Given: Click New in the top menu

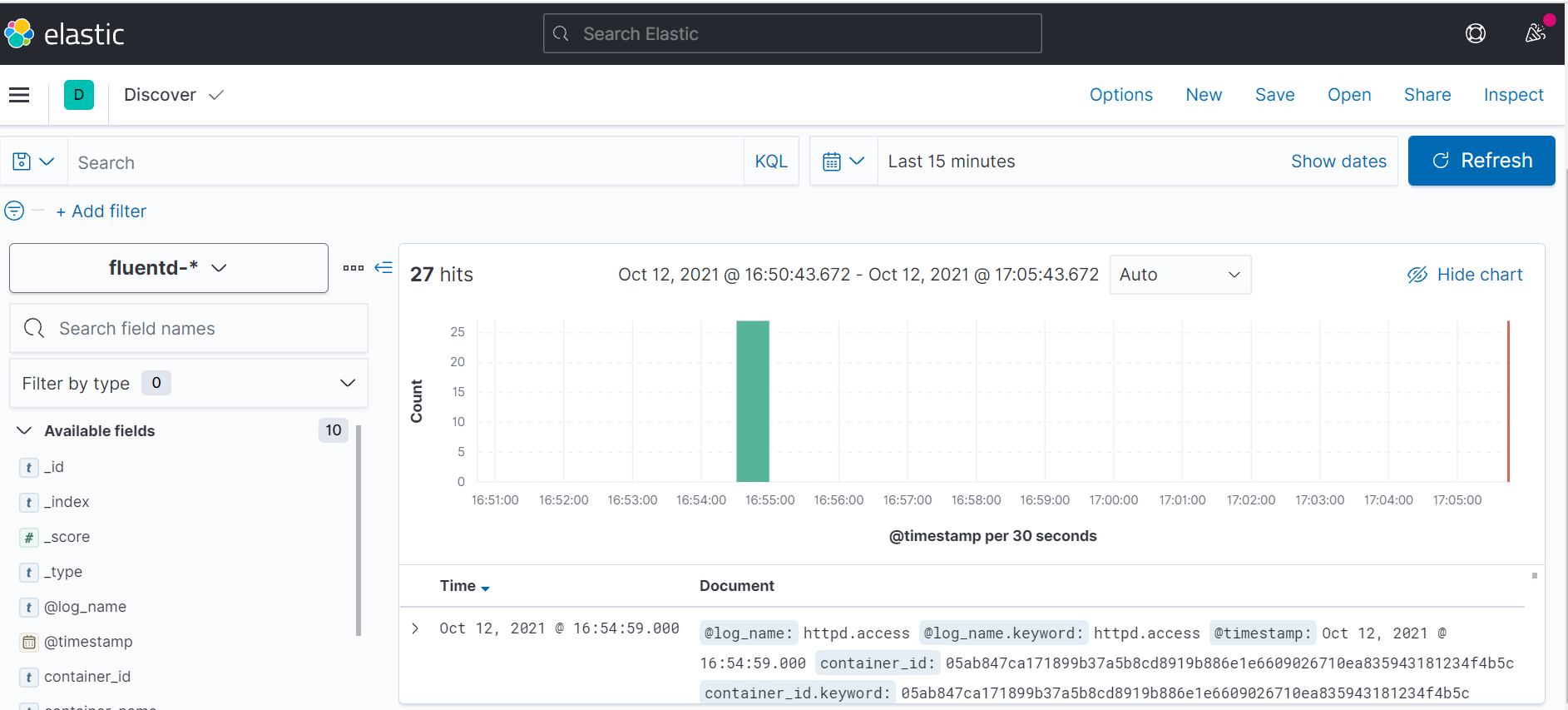Looking at the screenshot, I should pos(1204,95).
